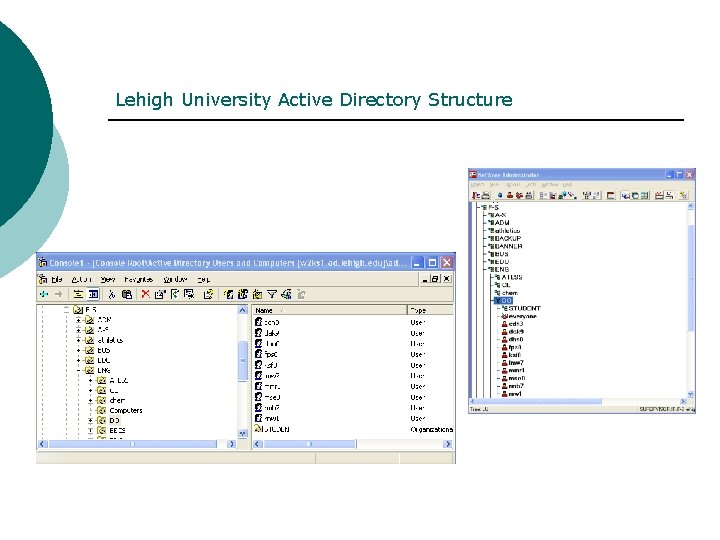Image resolution: width=720 pixels, height=540 pixels.
Task: Click the Properties icon right of red X
Action: click(159, 294)
